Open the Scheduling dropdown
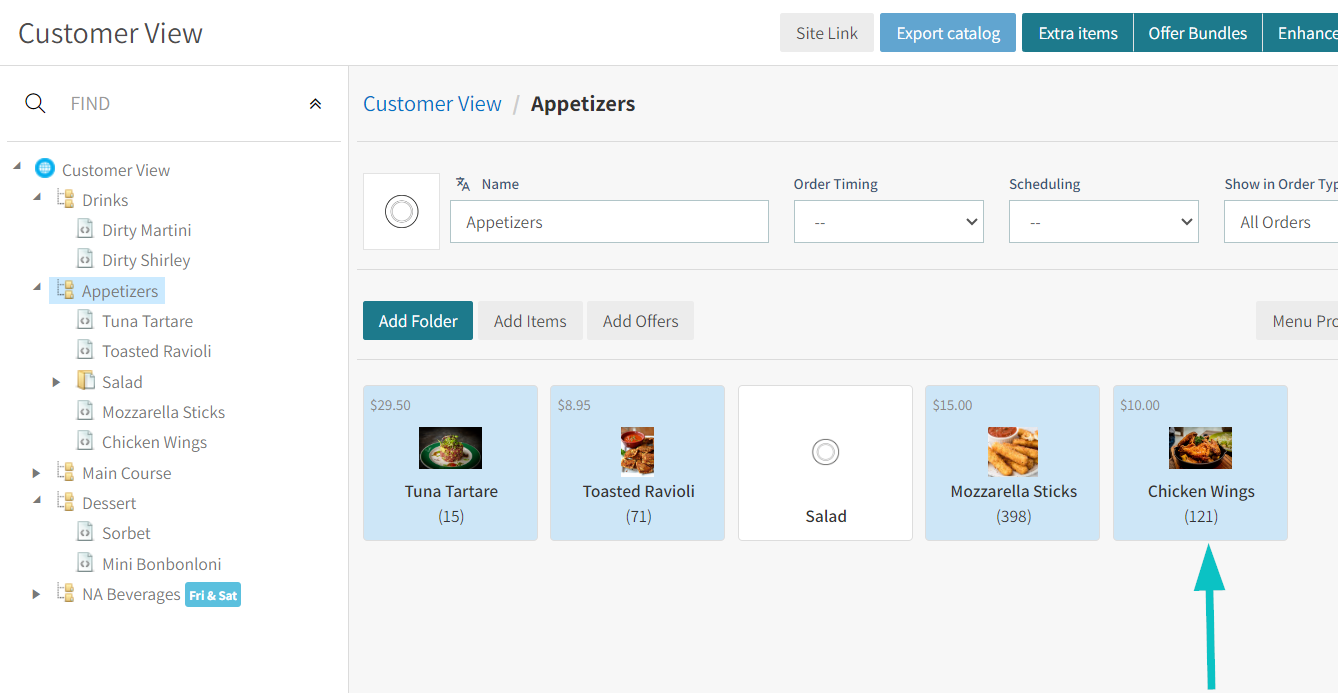 (1104, 222)
